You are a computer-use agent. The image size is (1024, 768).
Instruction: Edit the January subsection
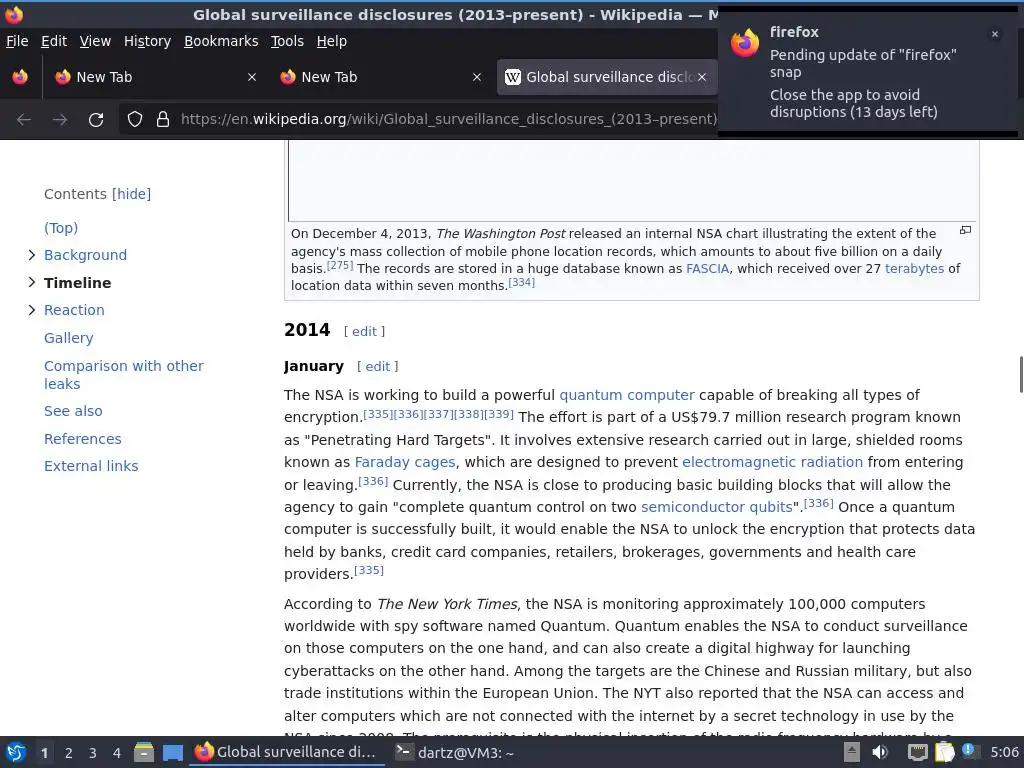pos(377,367)
